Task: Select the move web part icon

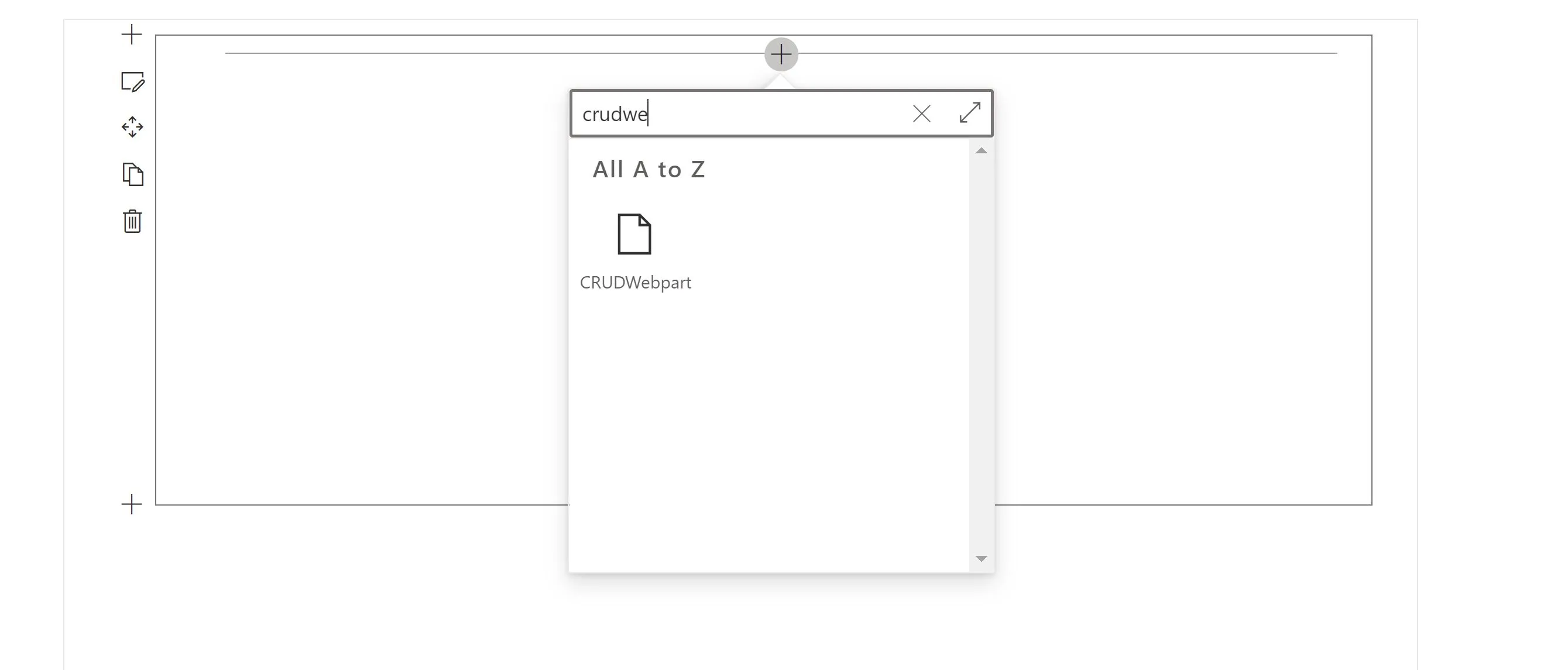Action: [x=133, y=128]
